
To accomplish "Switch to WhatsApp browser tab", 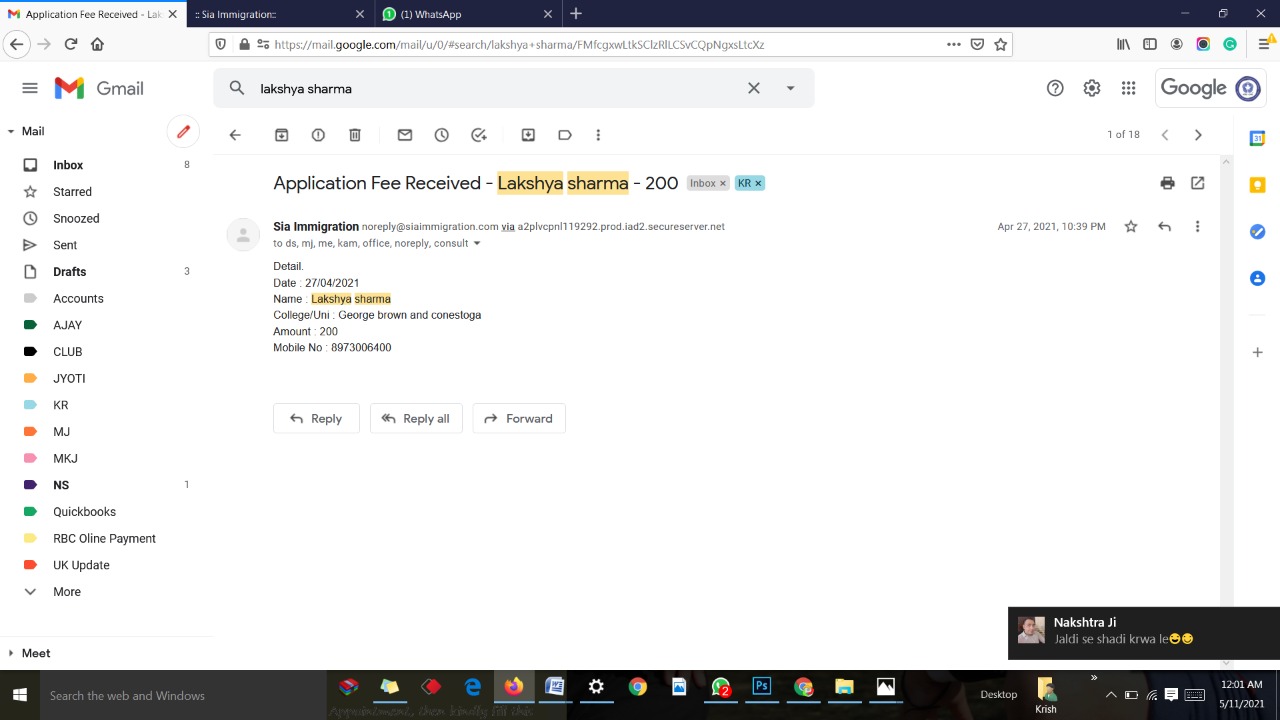I will (x=467, y=14).
